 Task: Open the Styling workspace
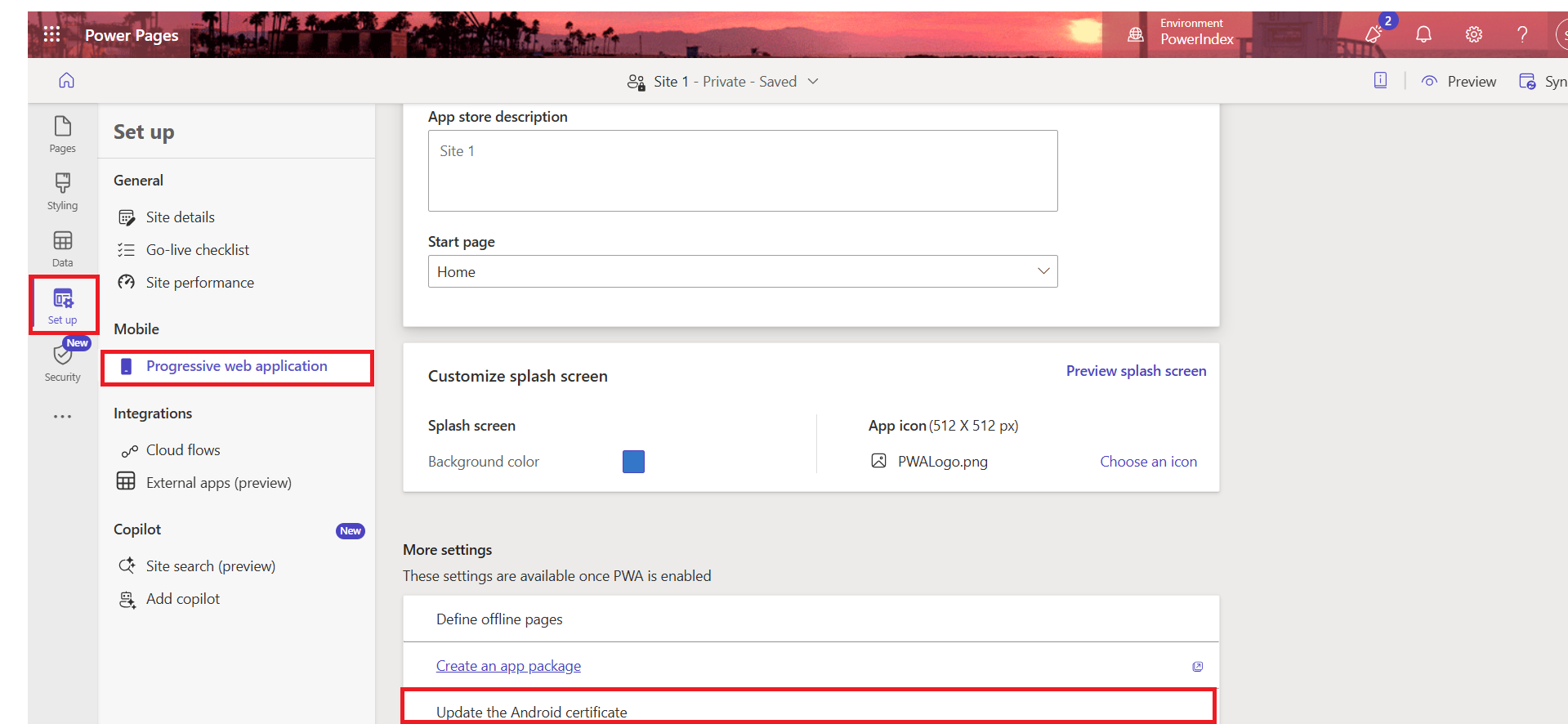tap(62, 191)
